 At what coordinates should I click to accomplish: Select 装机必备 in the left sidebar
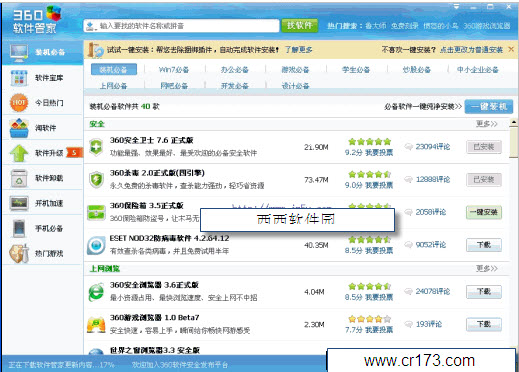click(x=43, y=52)
